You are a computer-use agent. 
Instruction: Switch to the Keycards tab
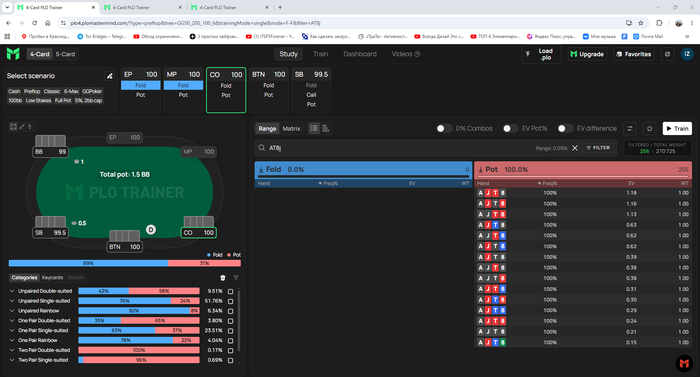click(x=52, y=278)
